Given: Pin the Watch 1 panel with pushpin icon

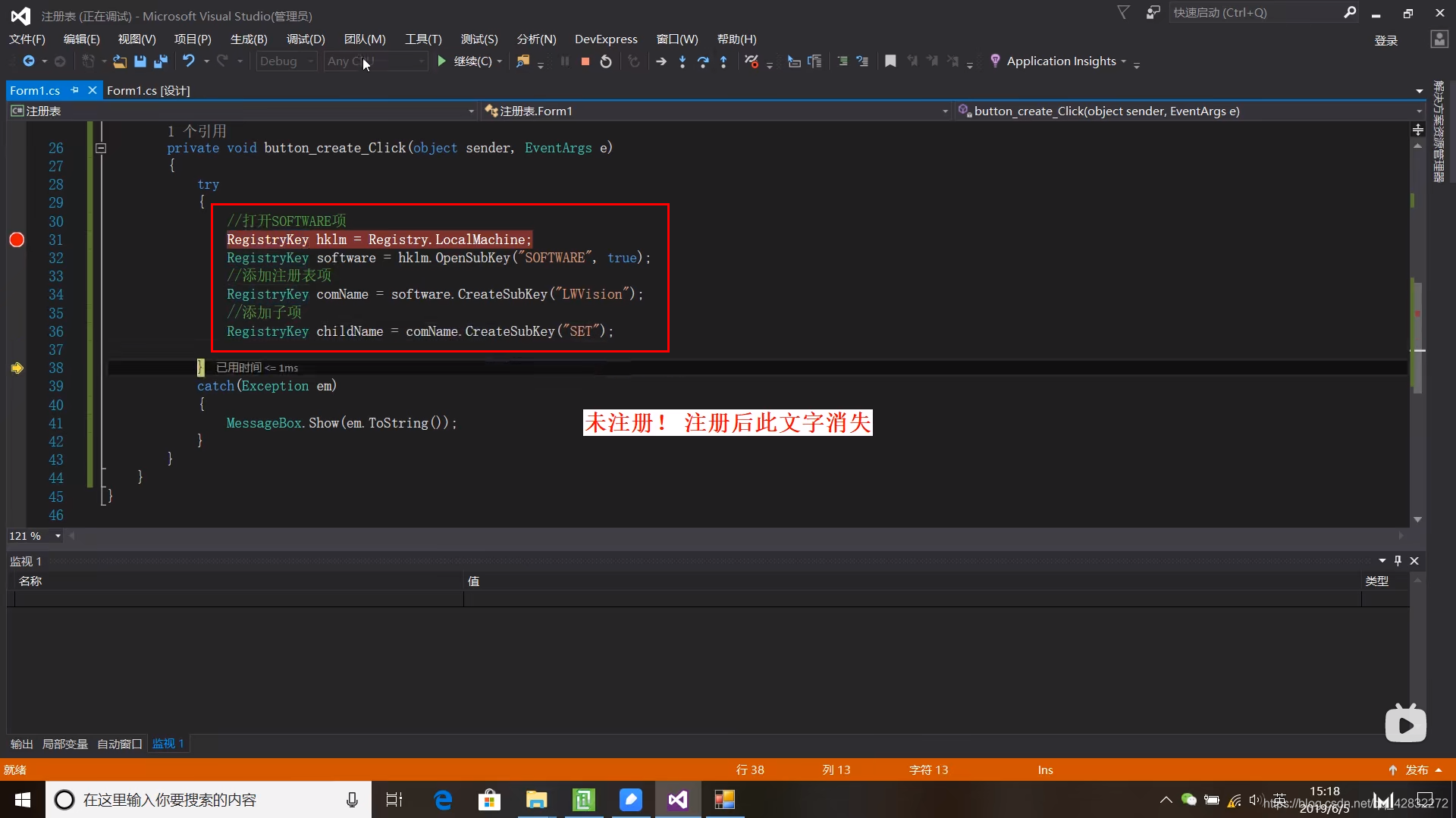Looking at the screenshot, I should [1398, 561].
